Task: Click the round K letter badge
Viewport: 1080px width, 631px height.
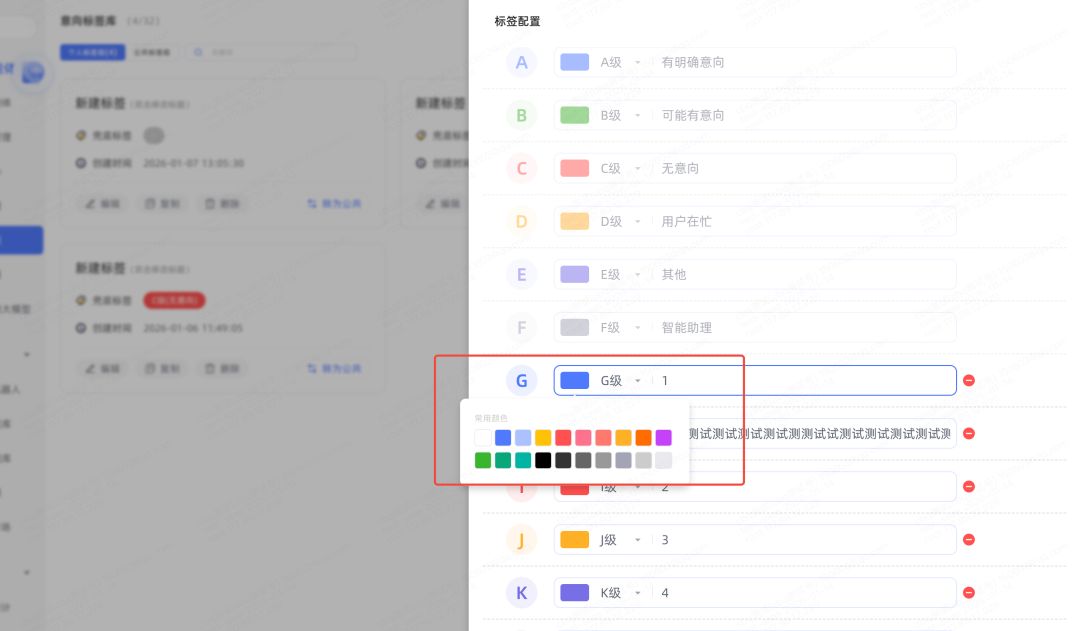Action: (x=521, y=593)
